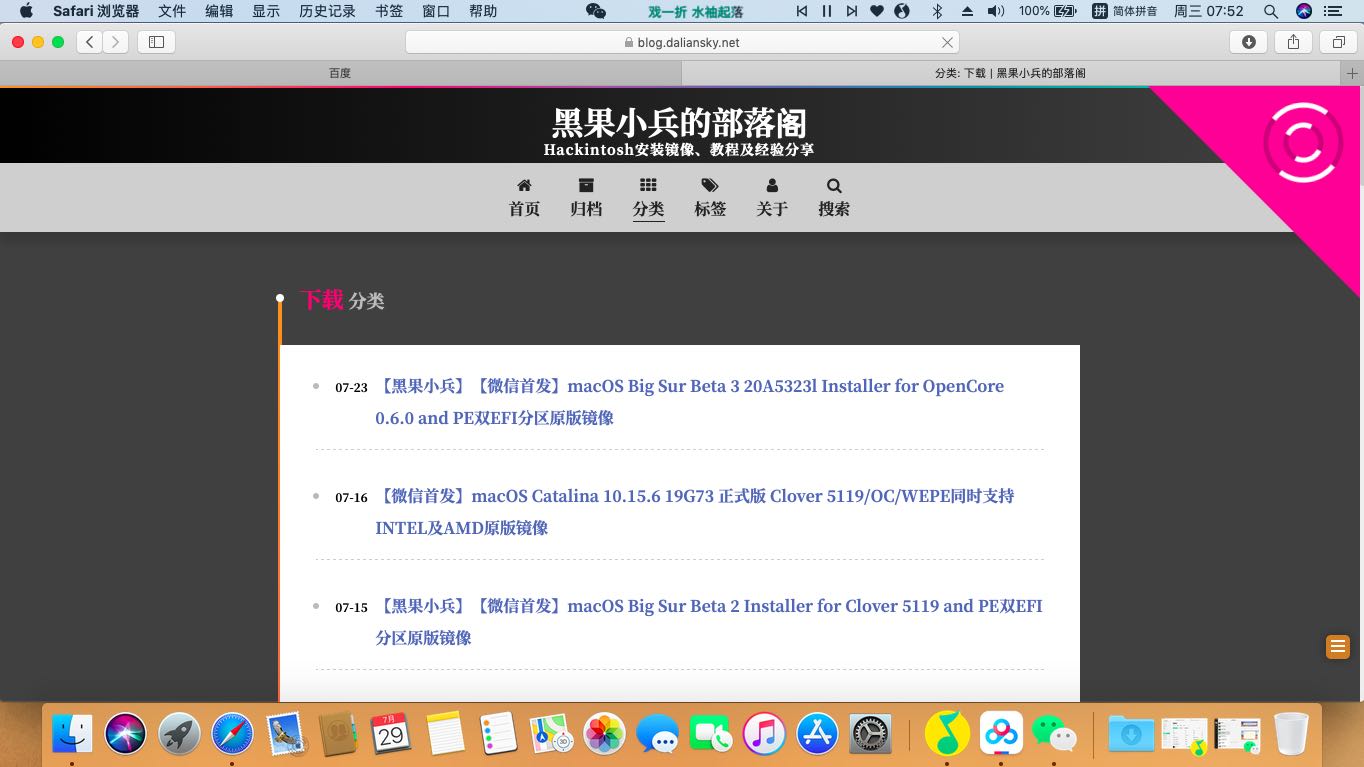Image resolution: width=1364 pixels, height=767 pixels.
Task: Open the 归档 archive page
Action: 586,198
